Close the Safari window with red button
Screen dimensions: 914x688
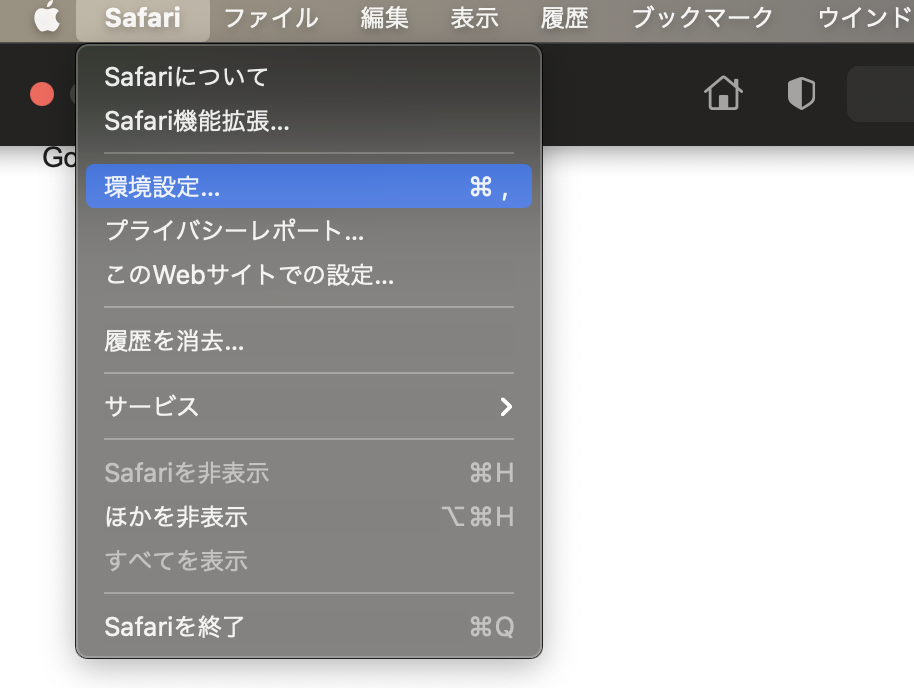pos(42,94)
